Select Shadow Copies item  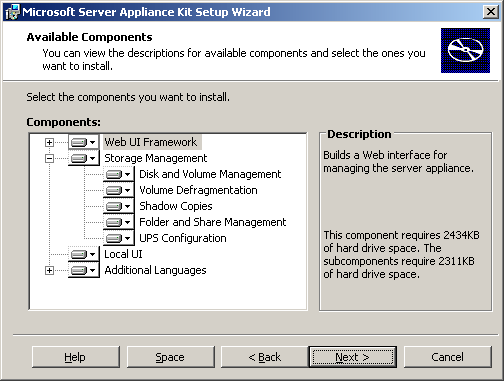(176, 206)
